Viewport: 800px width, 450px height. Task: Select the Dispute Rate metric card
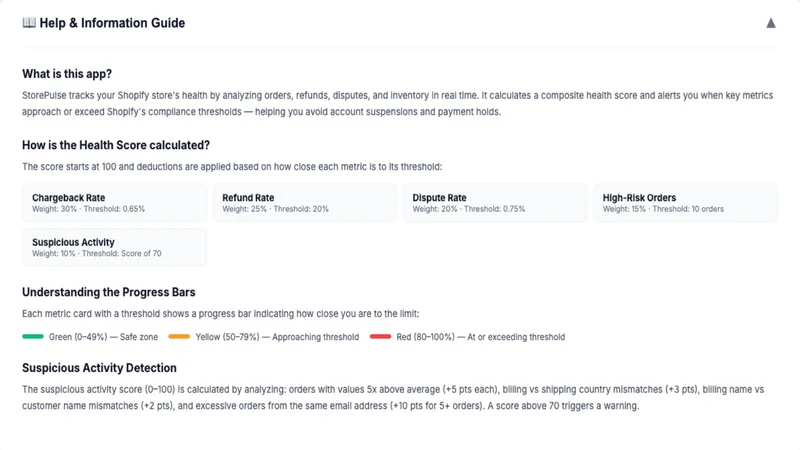point(495,203)
